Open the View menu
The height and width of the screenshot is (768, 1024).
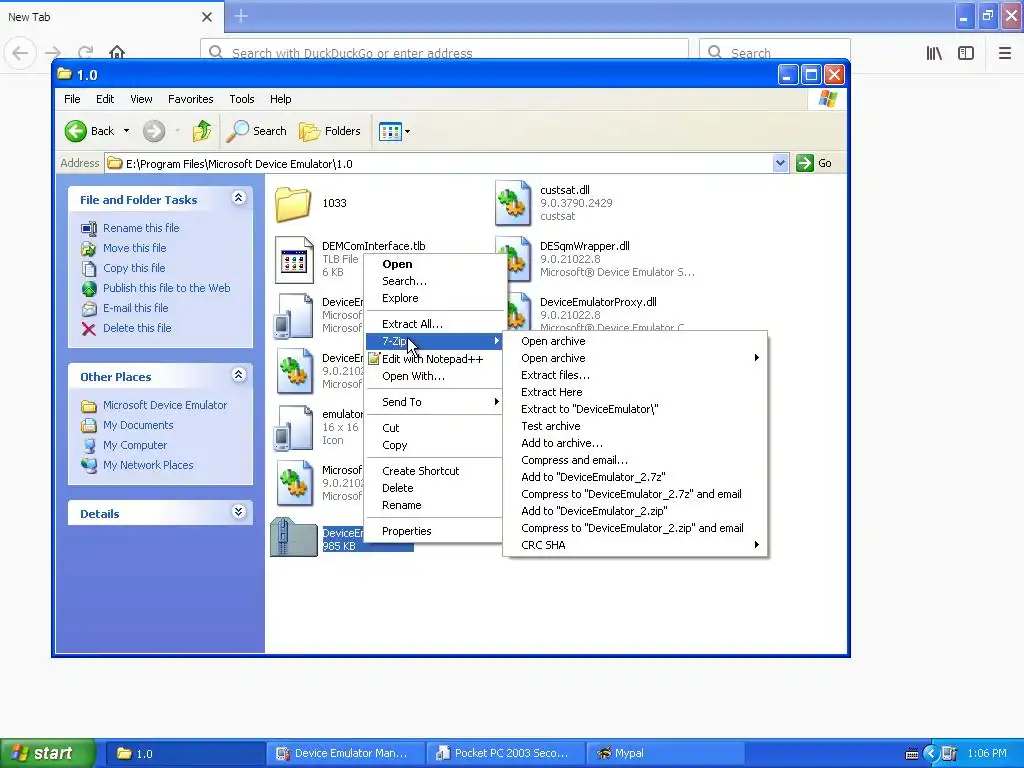pyautogui.click(x=141, y=99)
